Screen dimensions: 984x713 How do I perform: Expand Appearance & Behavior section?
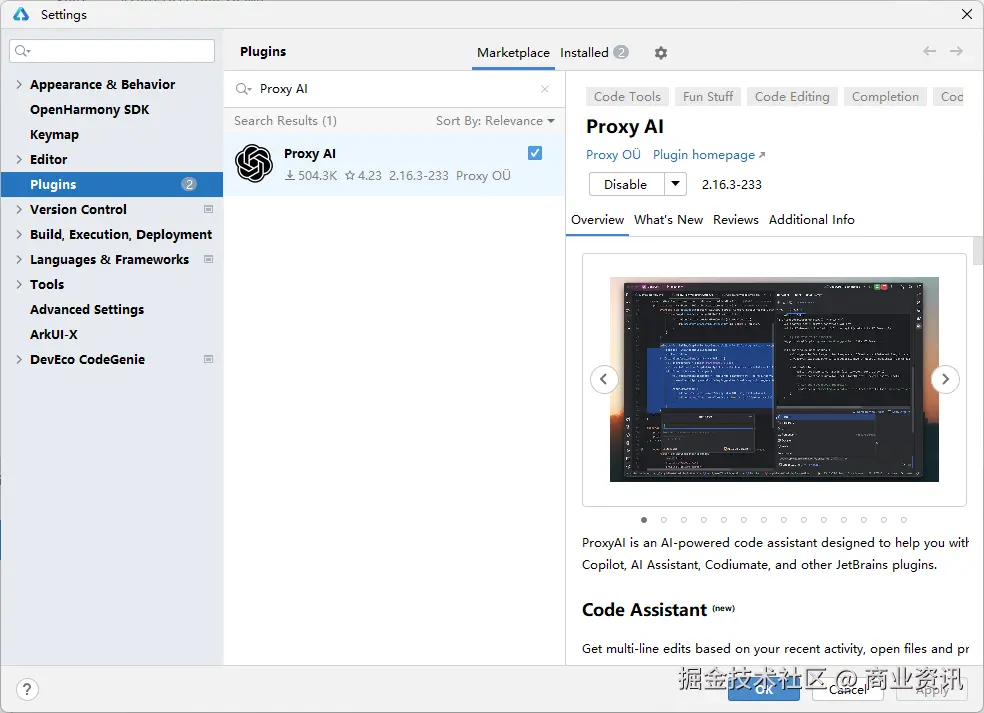pyautogui.click(x=19, y=84)
